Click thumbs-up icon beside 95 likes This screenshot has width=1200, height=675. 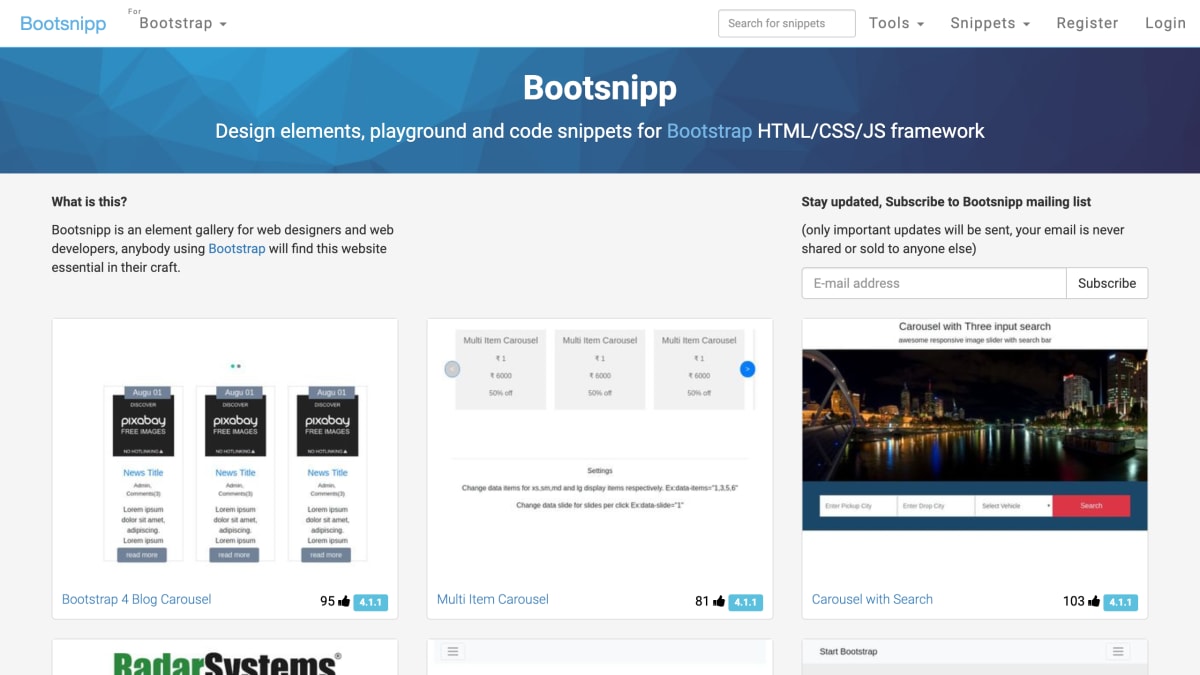344,601
